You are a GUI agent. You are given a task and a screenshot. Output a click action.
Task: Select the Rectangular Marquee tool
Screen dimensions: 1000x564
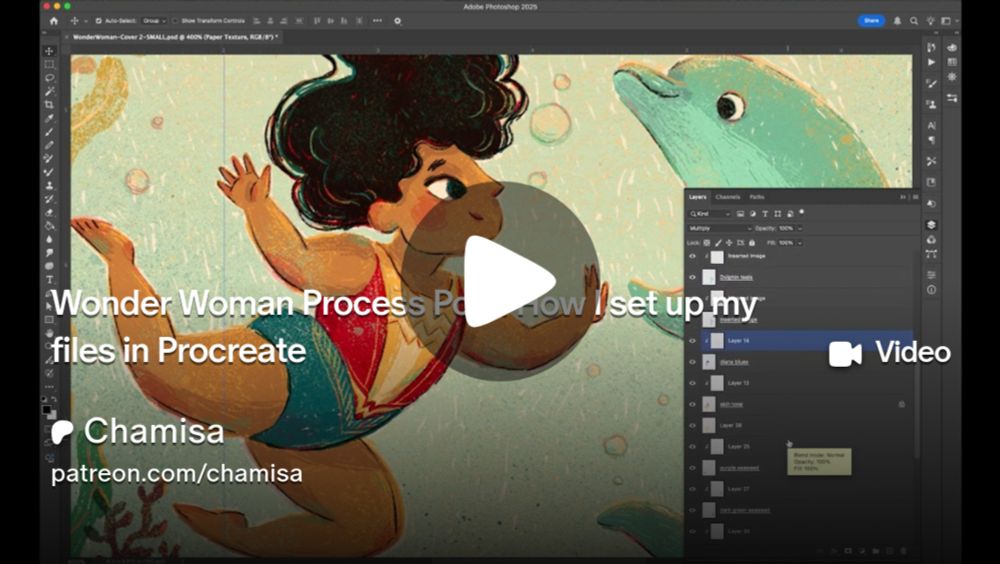pos(49,64)
